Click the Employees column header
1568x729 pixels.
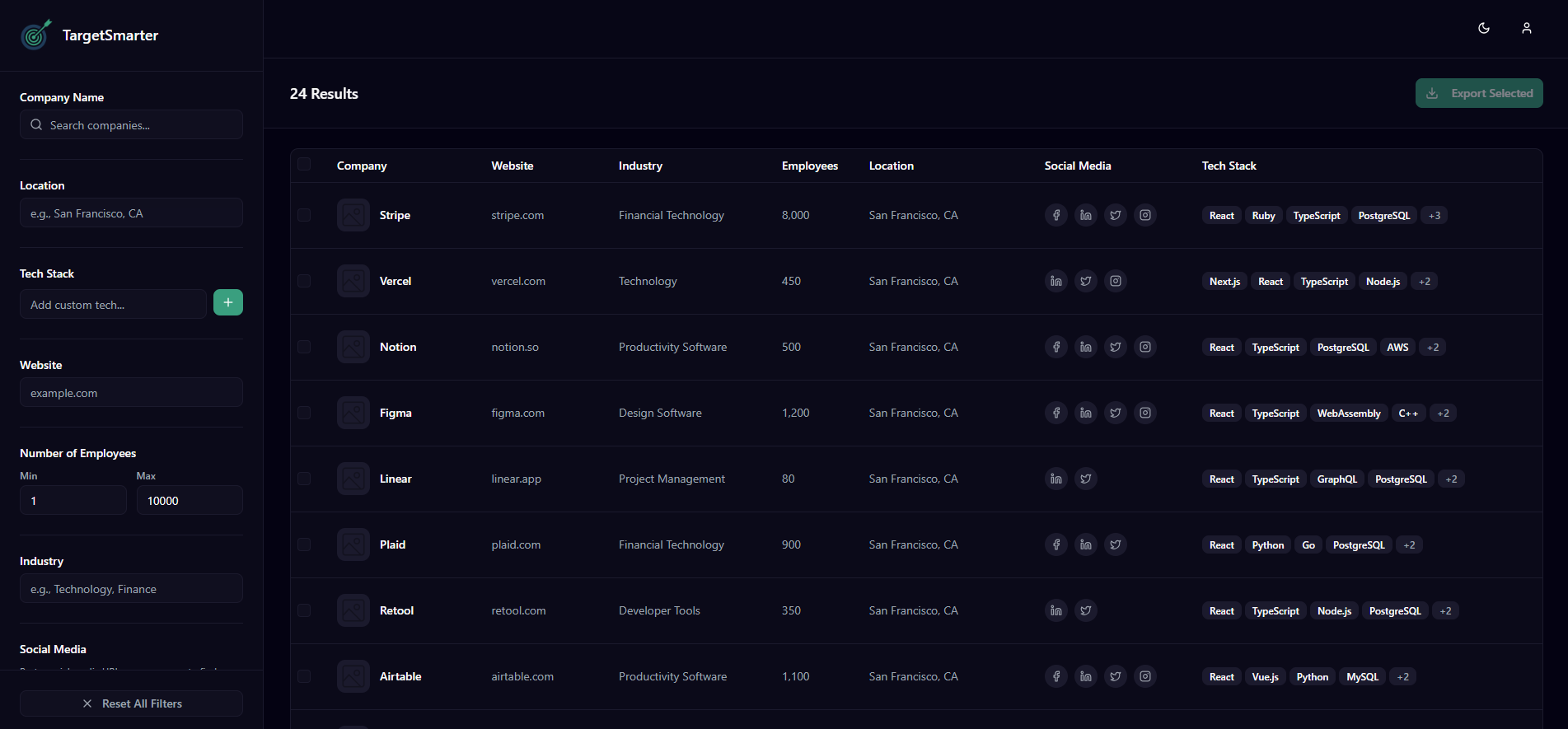[809, 166]
